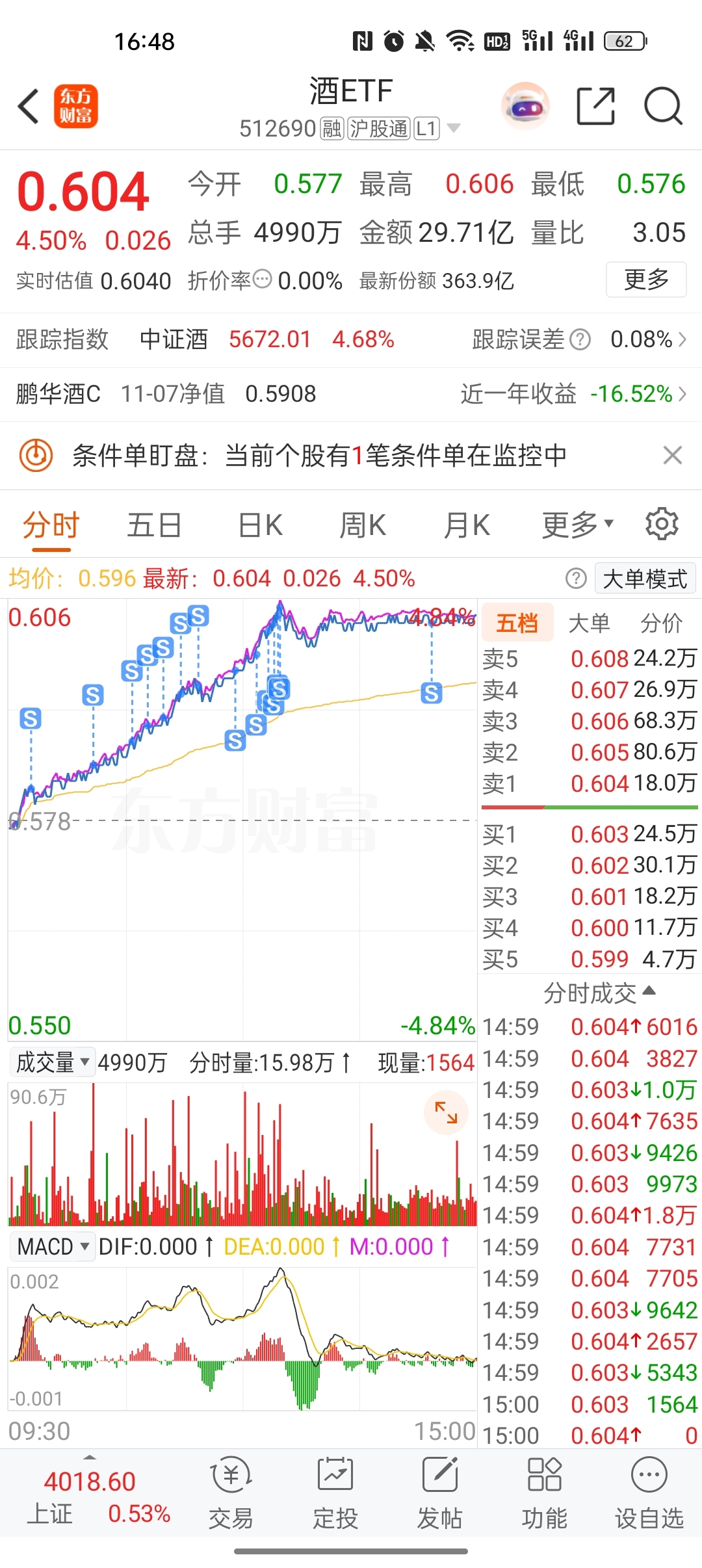Tap the 条件单盯盘 target icon

[36, 456]
